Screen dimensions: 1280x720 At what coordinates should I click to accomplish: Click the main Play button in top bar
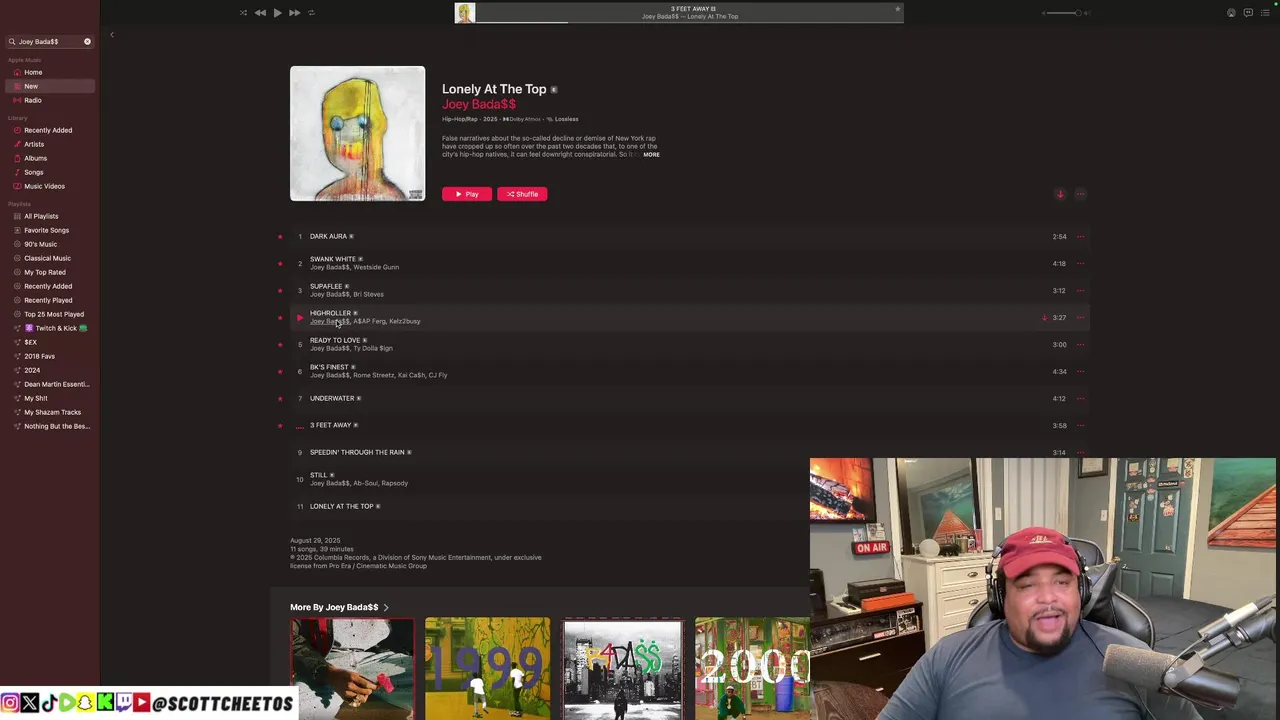tap(277, 13)
